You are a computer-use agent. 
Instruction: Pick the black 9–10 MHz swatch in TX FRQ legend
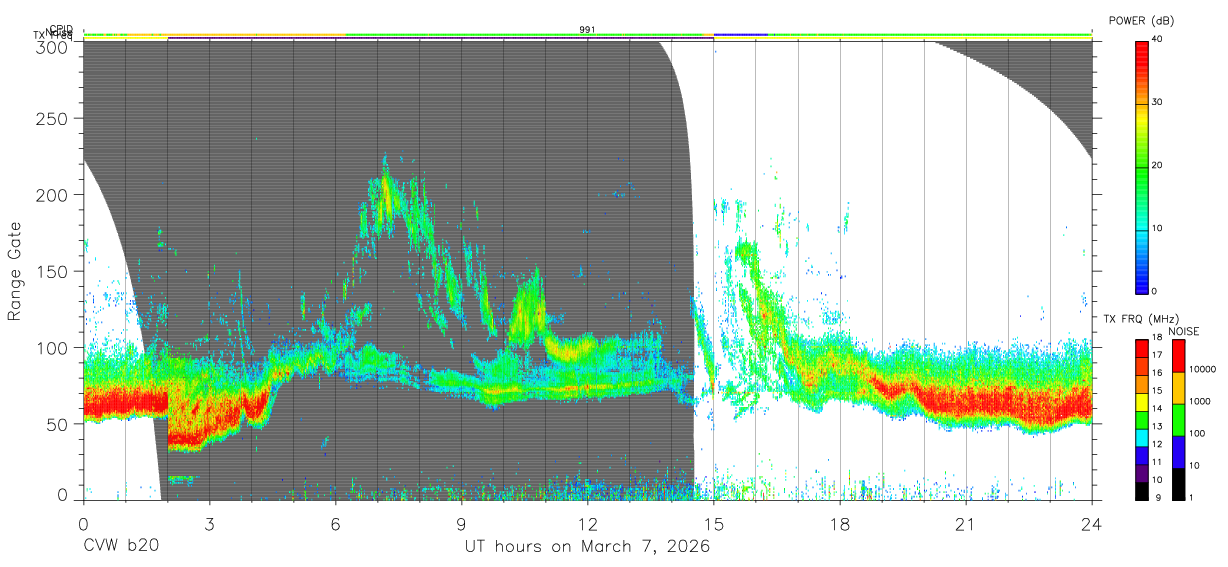pos(1142,490)
